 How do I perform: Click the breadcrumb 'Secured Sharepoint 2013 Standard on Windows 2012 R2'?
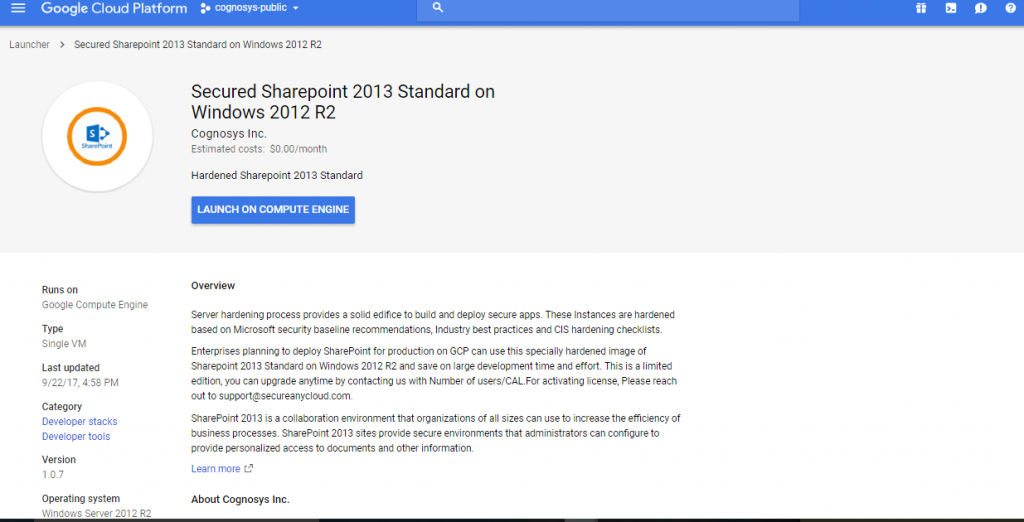pos(197,44)
